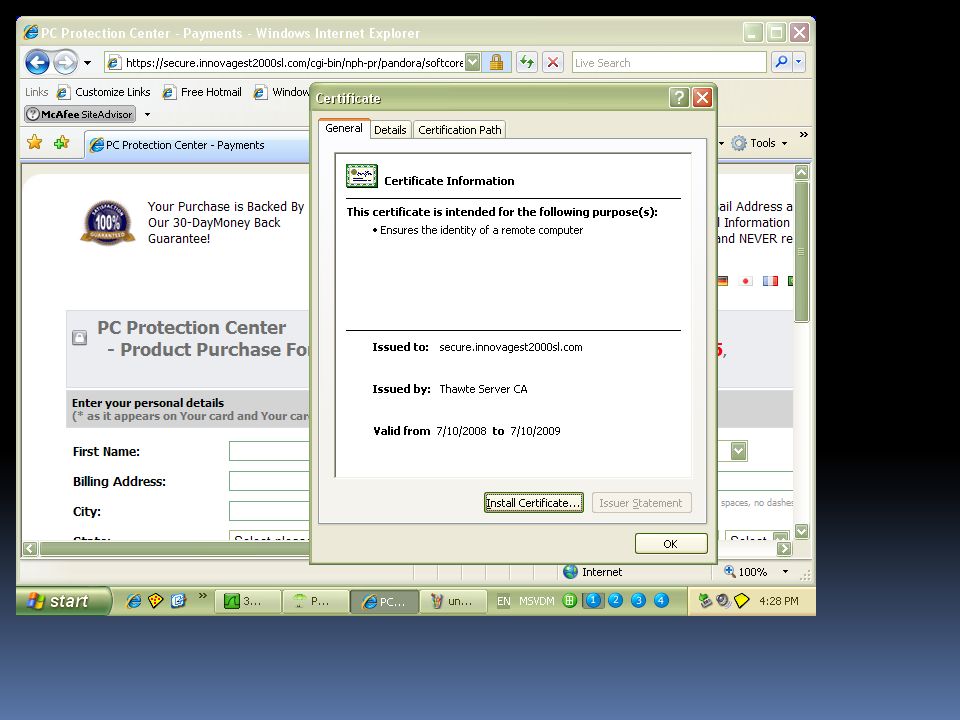Screen dimensions: 960x720
Task: Select the PC Protection Center - Payments tab
Action: [x=197, y=145]
